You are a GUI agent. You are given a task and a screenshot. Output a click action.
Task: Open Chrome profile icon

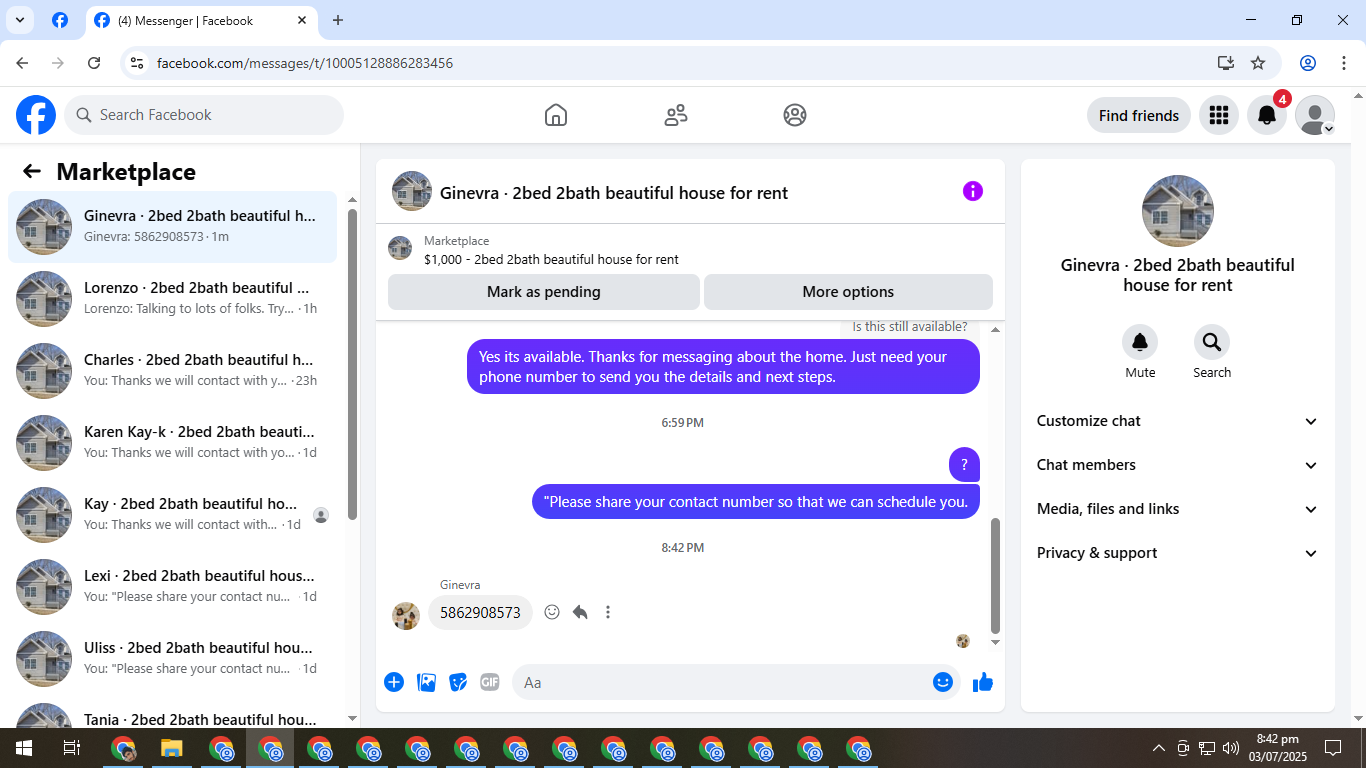tap(1308, 63)
